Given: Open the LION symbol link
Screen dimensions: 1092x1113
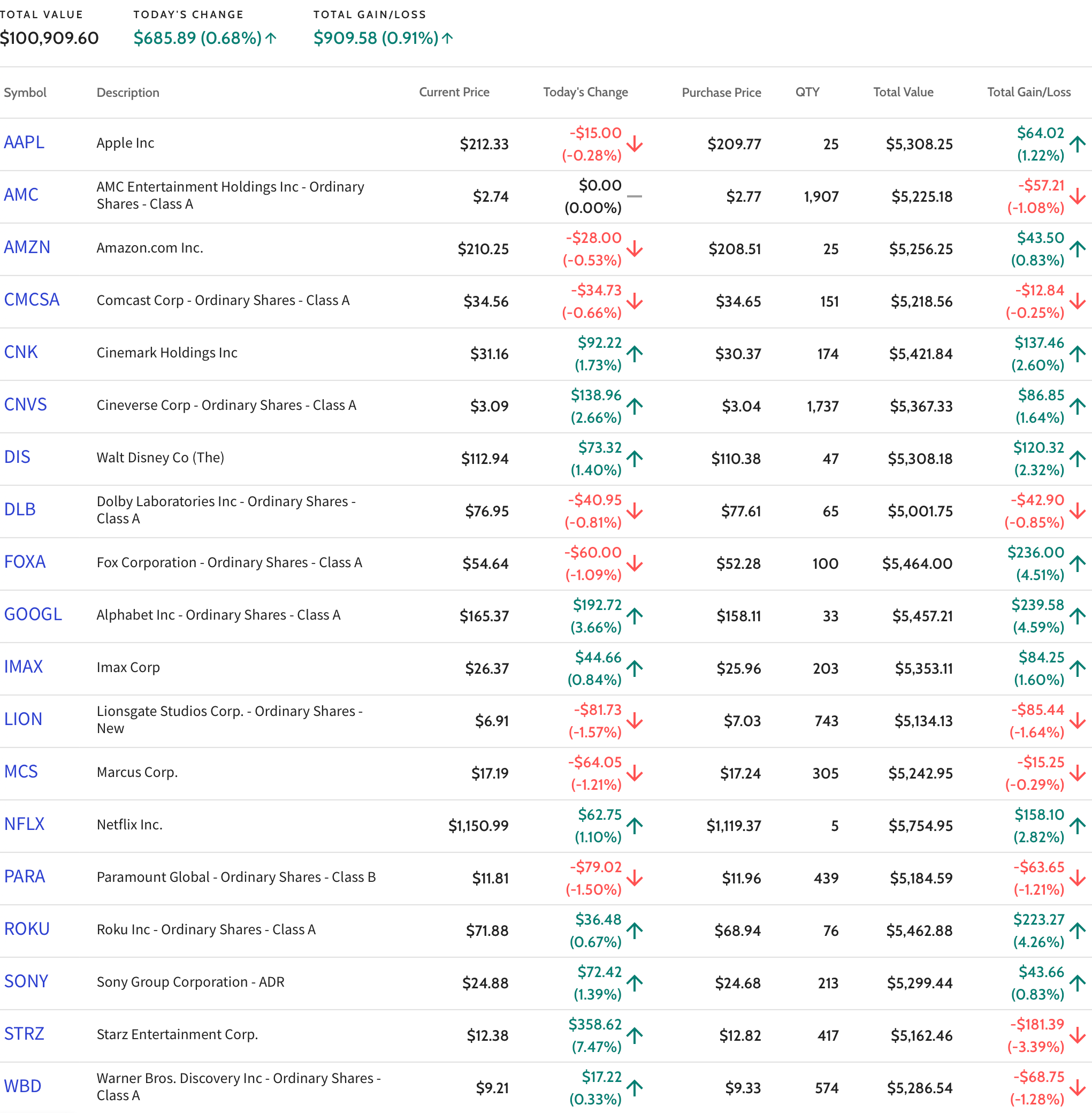Looking at the screenshot, I should point(23,719).
